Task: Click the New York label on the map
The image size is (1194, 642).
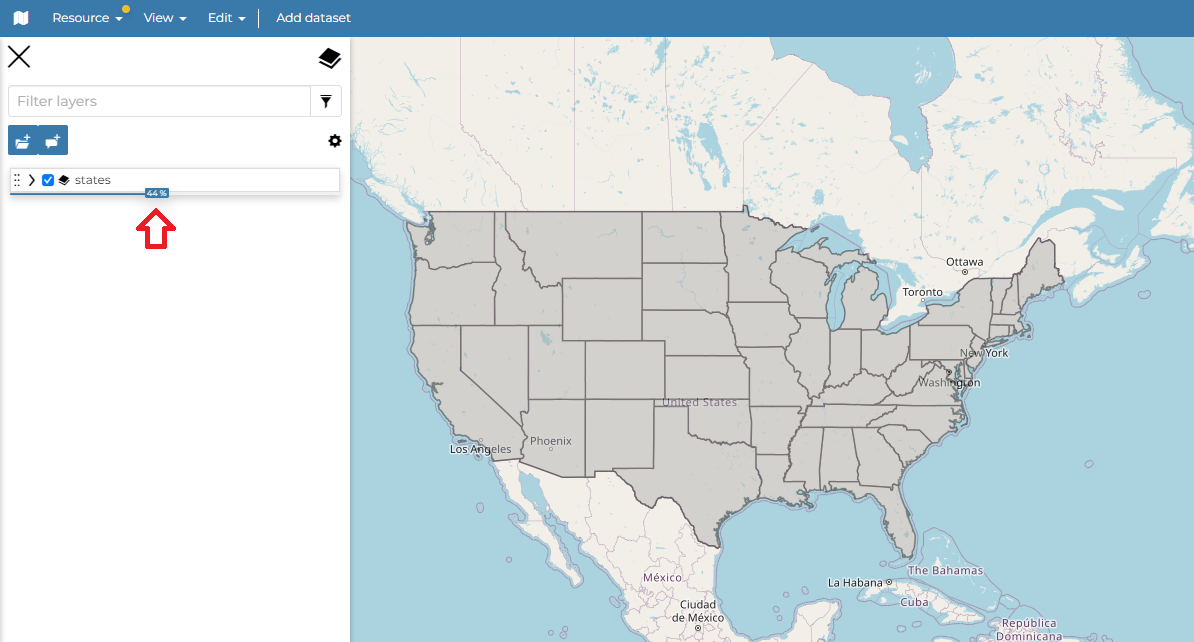Action: pos(984,353)
